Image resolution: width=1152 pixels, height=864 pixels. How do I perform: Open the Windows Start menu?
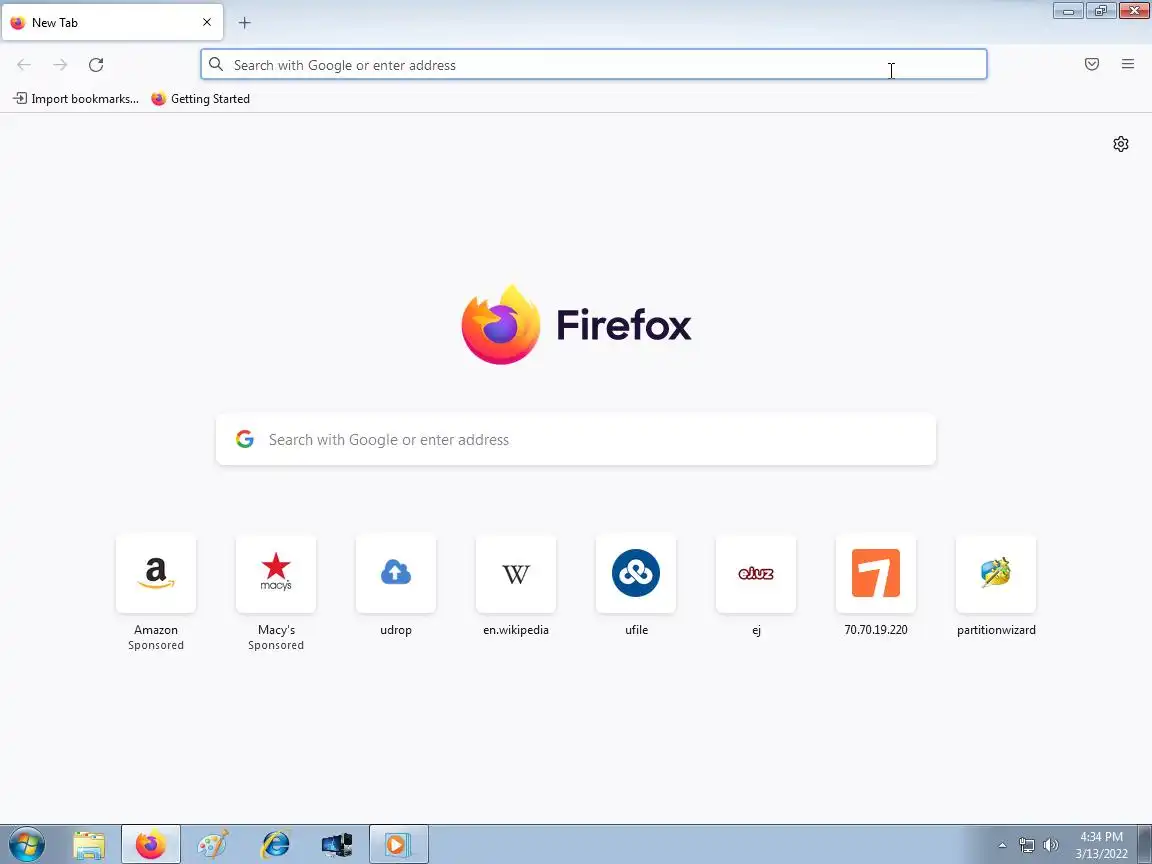tap(26, 845)
